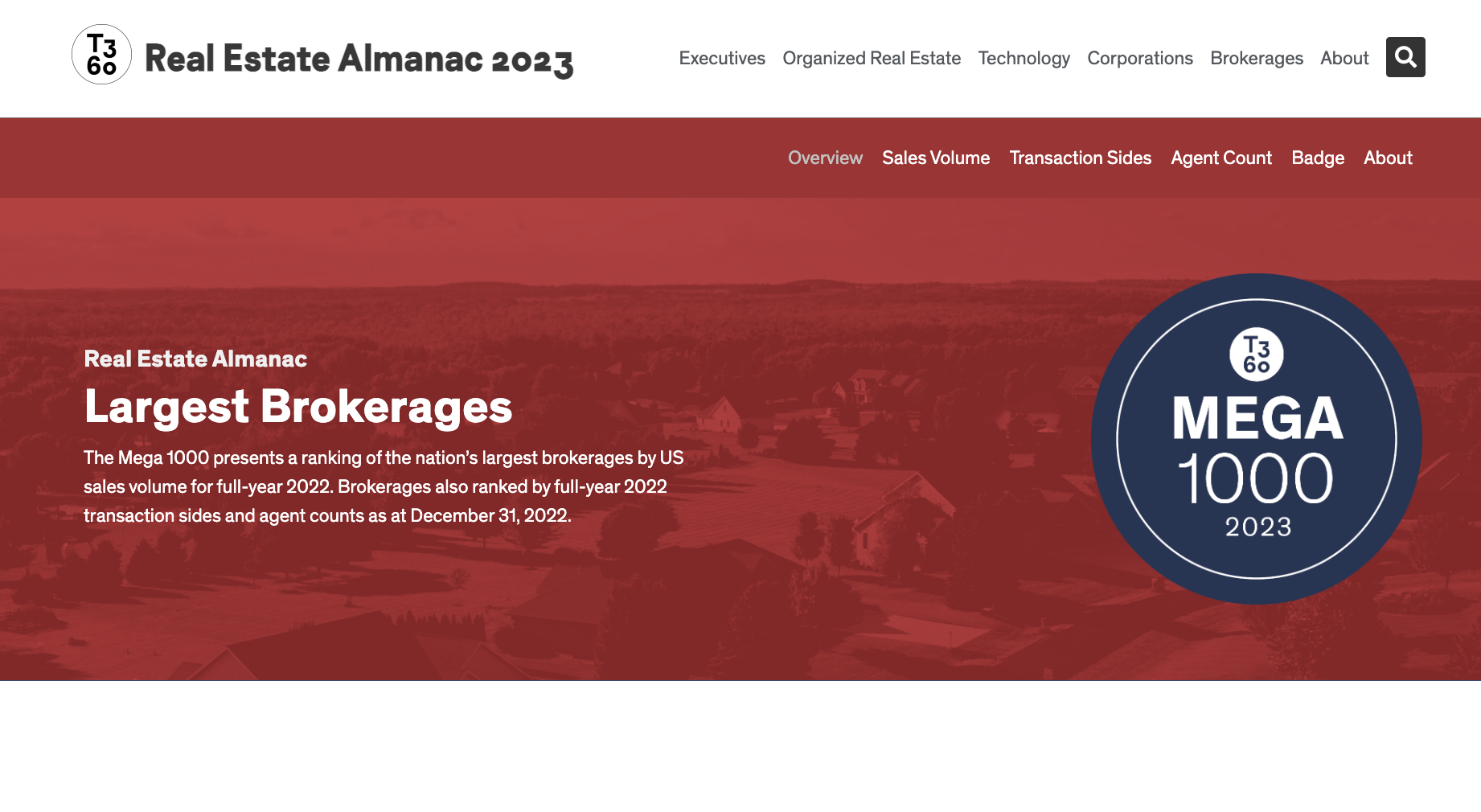Open Brokerages in the top navigation
Screen dimensions: 1481x812
1257,58
